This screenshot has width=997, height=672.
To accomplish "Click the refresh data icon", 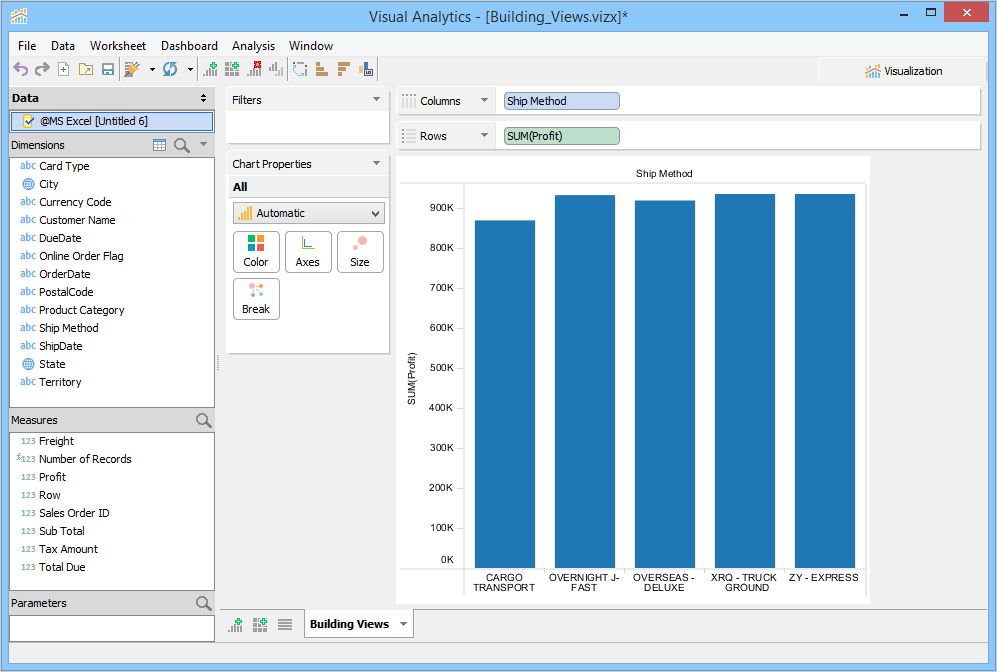I will coord(170,69).
